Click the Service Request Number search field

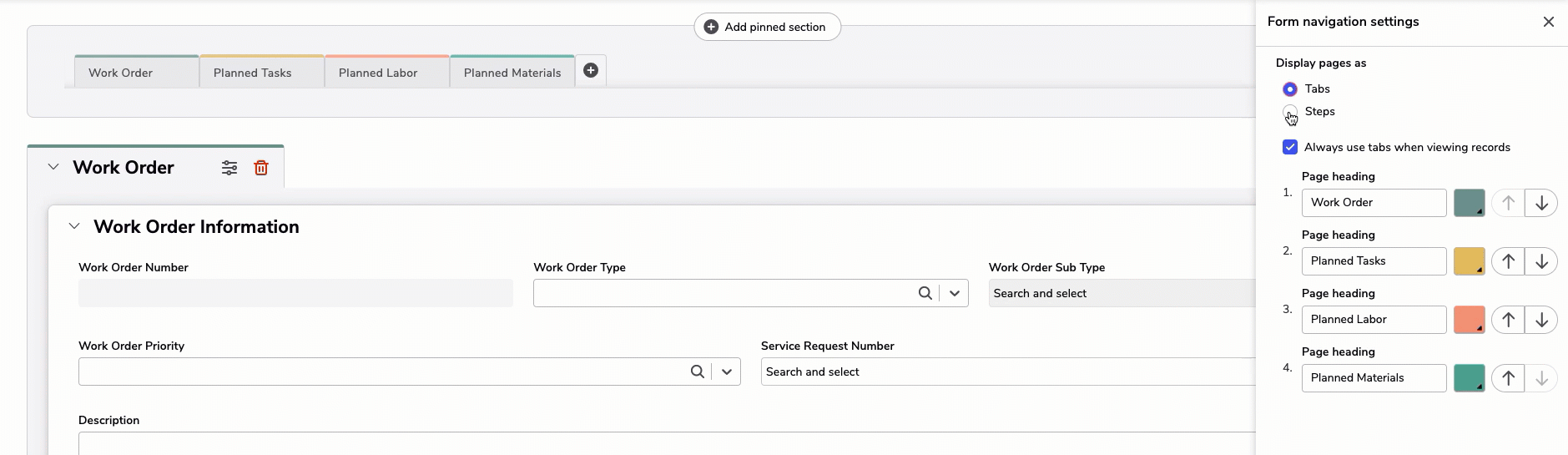point(1008,372)
